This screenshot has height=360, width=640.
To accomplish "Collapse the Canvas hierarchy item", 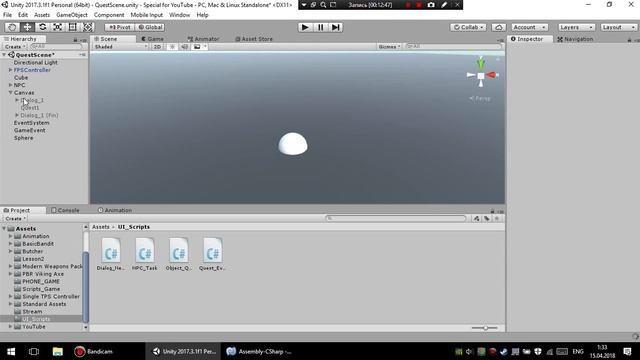I will click(x=11, y=93).
